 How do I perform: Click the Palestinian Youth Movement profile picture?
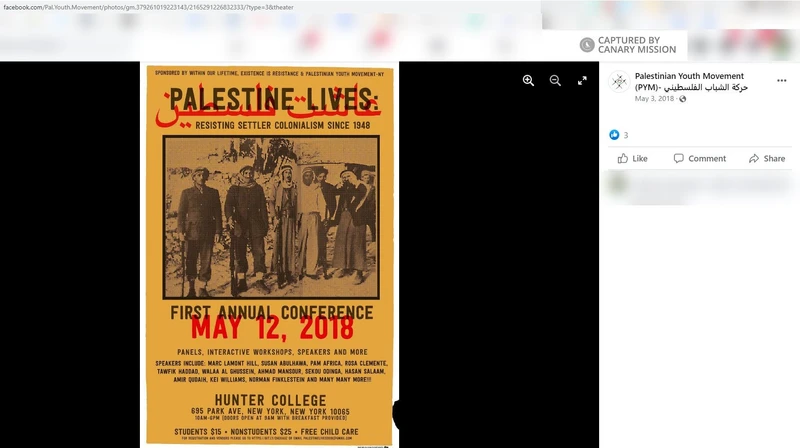(x=619, y=81)
